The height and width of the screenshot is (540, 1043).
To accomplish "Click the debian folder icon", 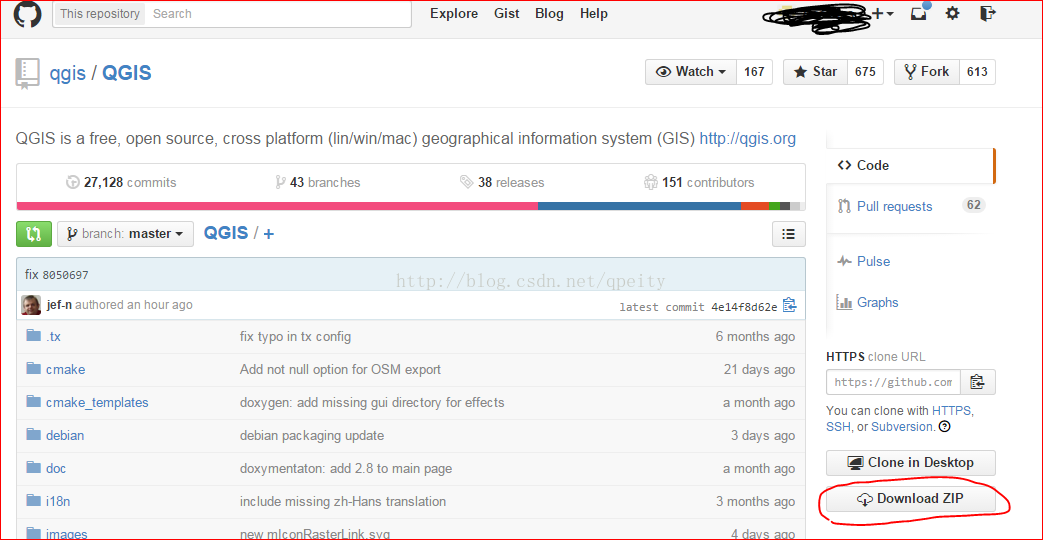I will tap(34, 434).
